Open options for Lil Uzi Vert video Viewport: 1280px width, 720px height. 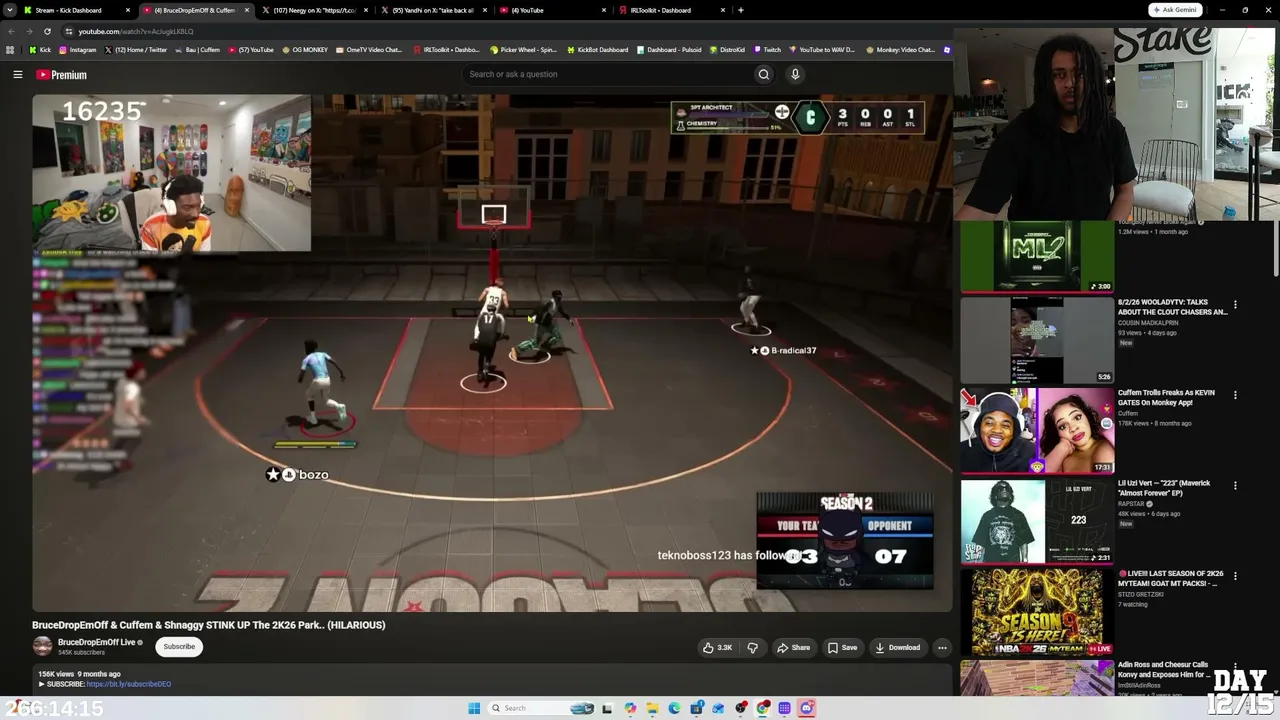pos(1235,486)
